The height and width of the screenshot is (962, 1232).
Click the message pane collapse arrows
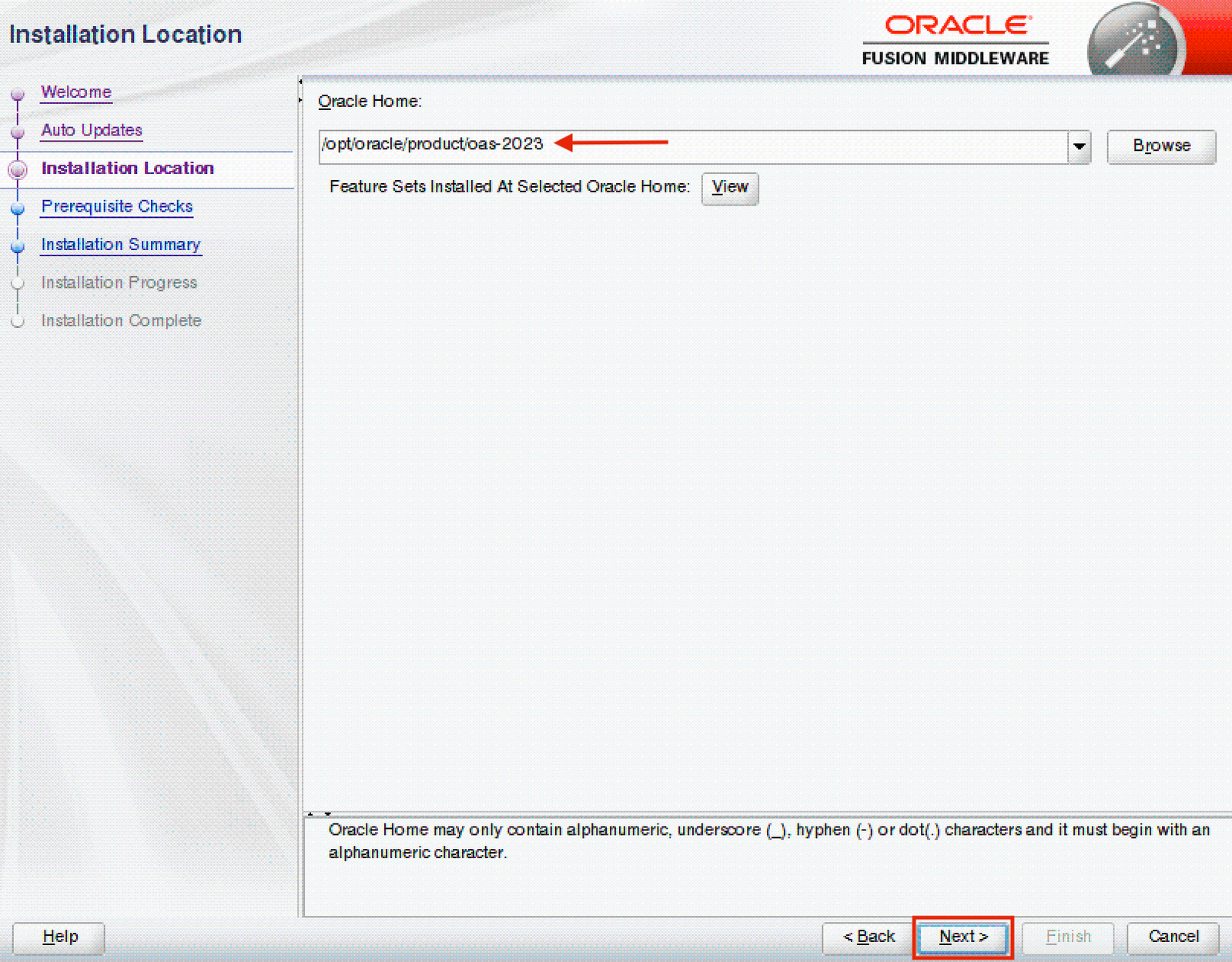pos(319,813)
